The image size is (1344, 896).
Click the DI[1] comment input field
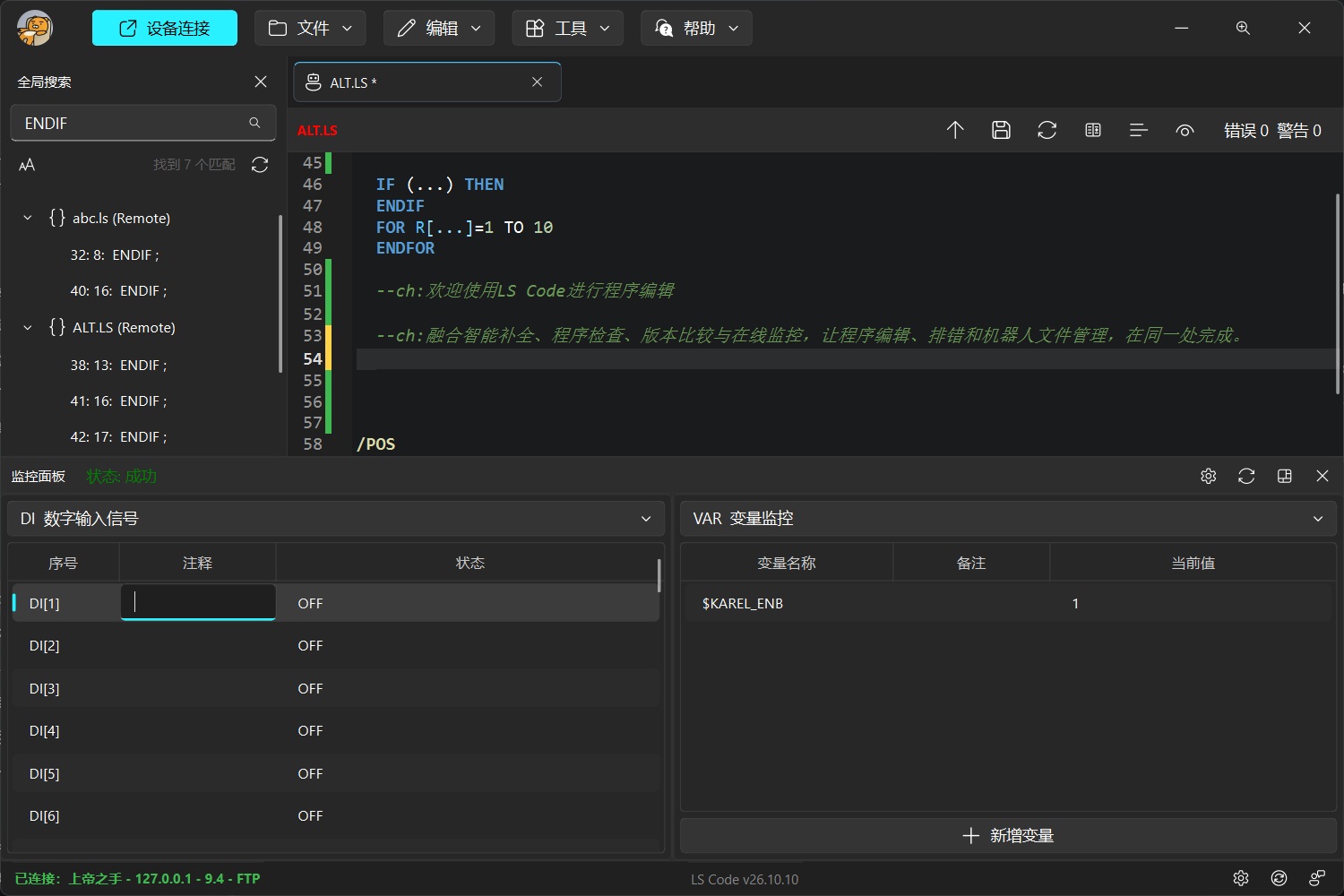coord(198,602)
